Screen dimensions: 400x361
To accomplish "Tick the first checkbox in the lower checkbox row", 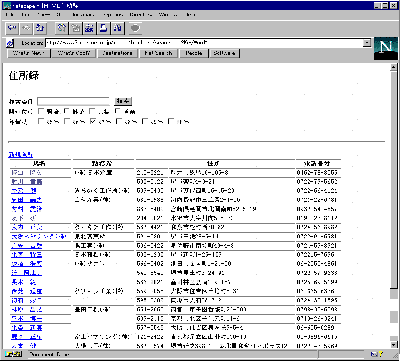I will click(41, 121).
